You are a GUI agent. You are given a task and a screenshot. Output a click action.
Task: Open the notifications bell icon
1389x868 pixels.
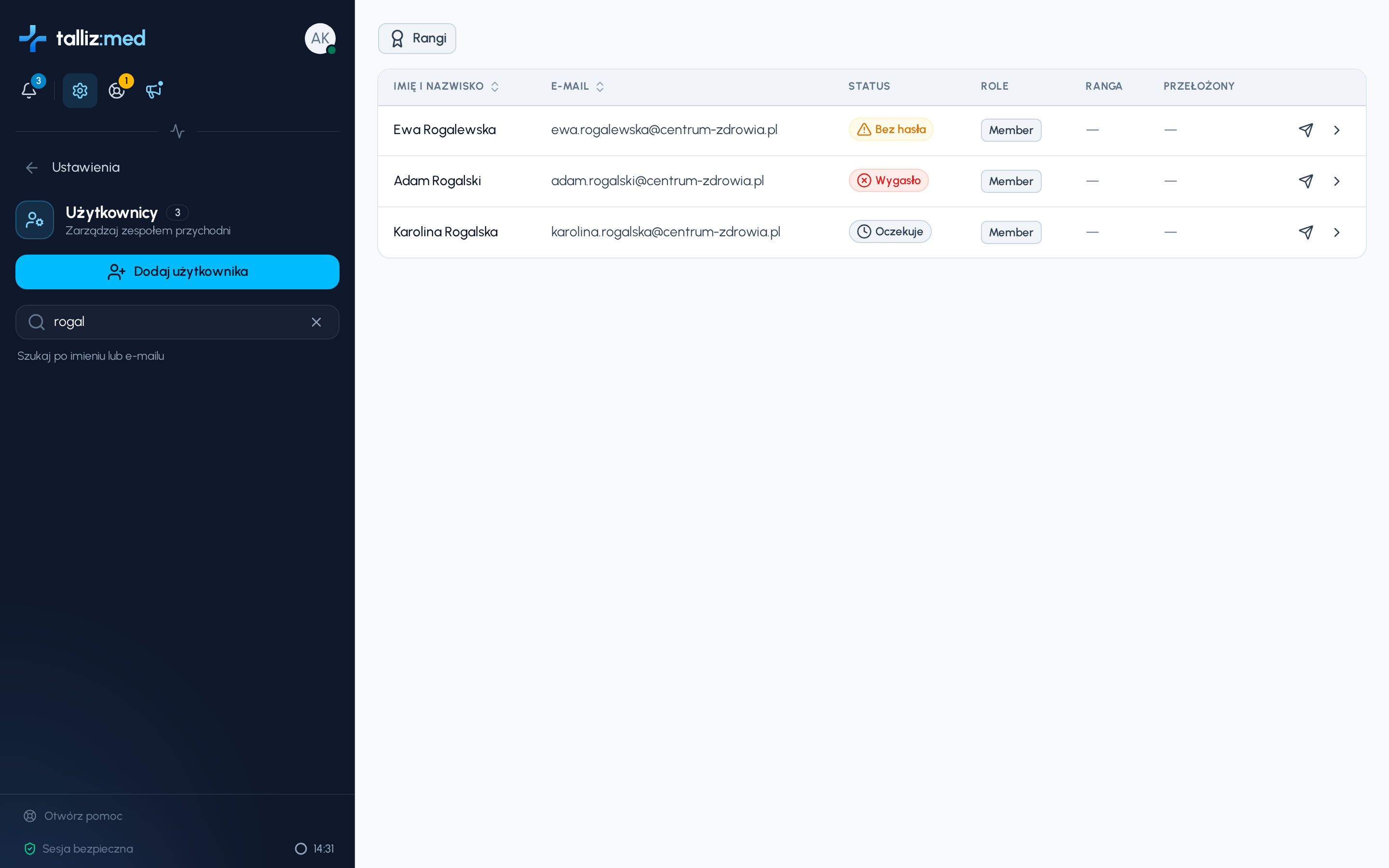coord(29,90)
